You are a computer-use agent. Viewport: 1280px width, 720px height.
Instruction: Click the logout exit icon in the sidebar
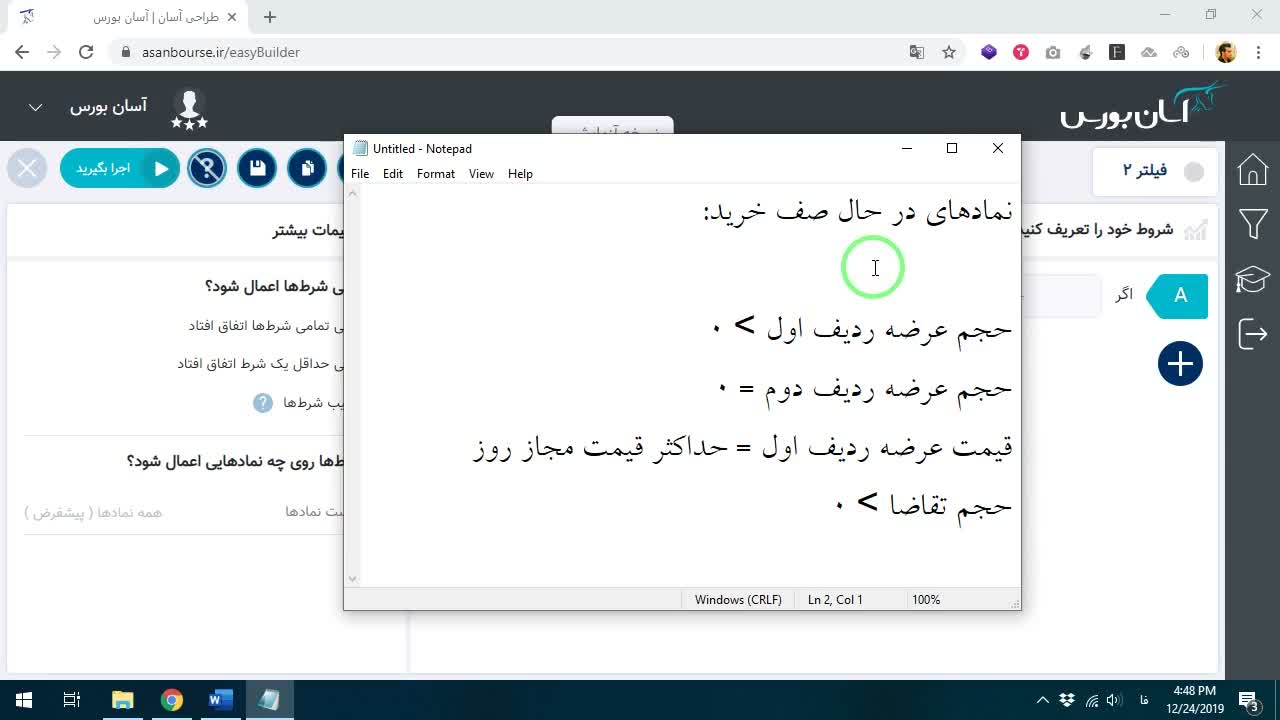click(1253, 334)
